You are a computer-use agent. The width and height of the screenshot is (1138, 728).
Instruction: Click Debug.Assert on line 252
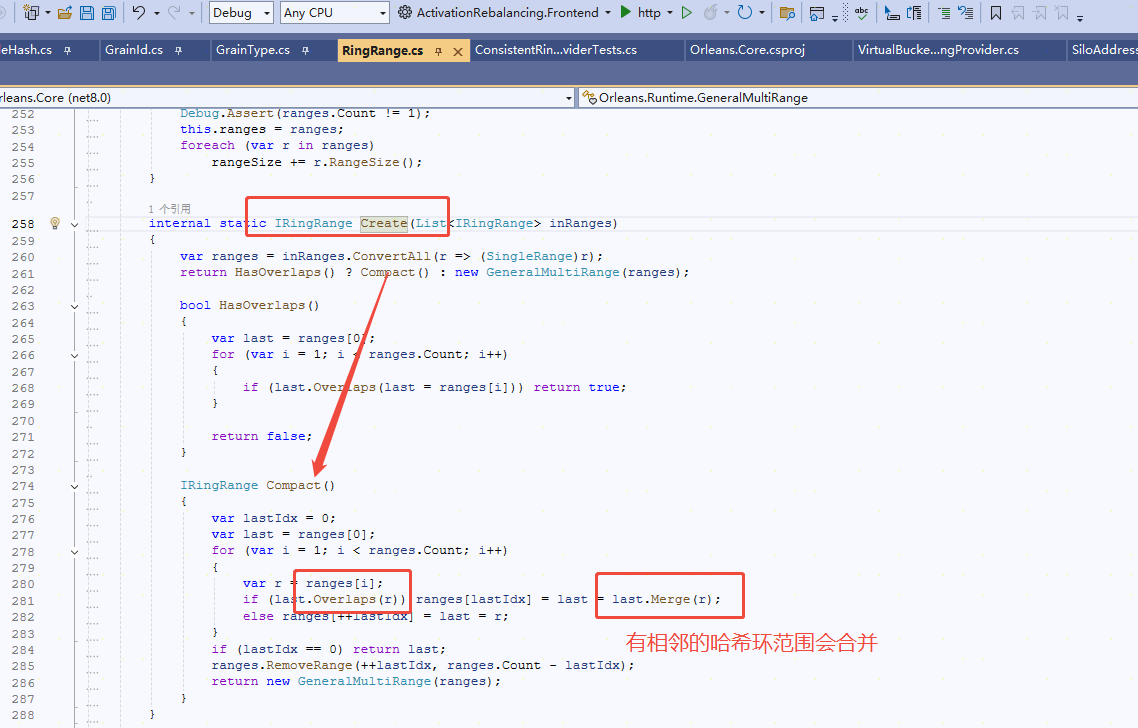(227, 113)
